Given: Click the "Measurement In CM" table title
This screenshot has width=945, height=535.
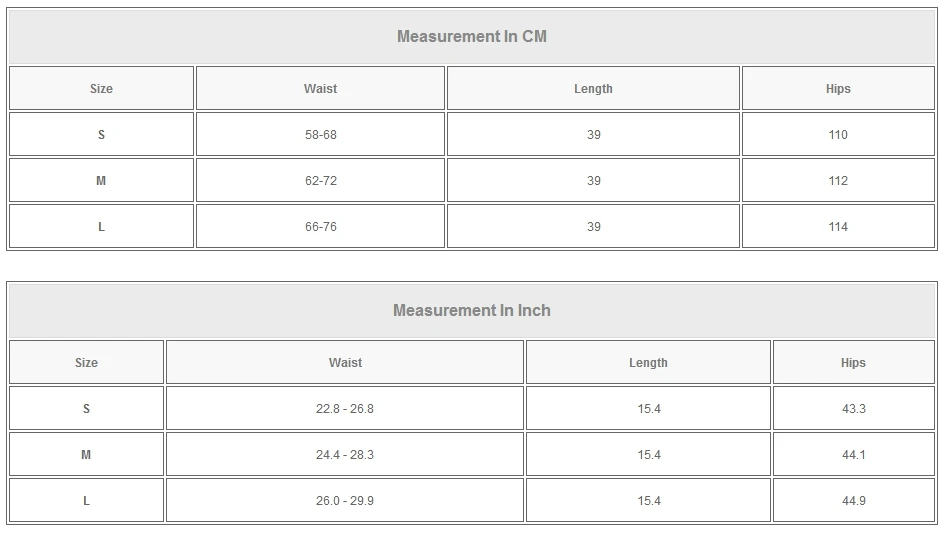Looking at the screenshot, I should pyautogui.click(x=472, y=37).
